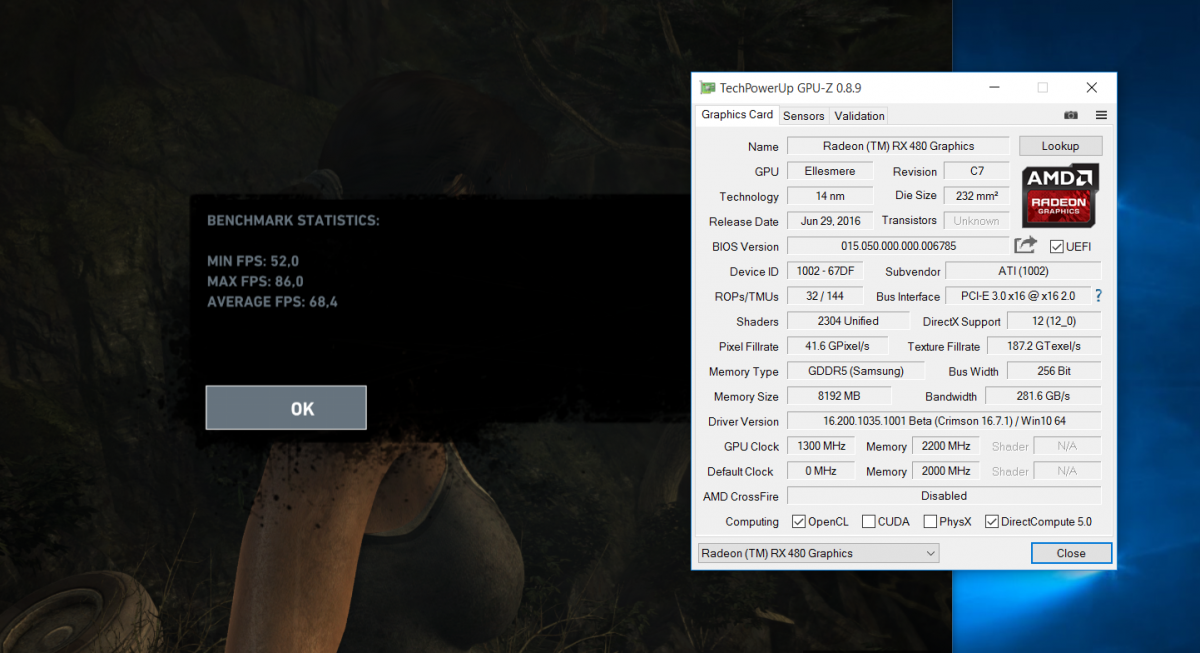Click the Bandwidth value 281.6 GB/s
This screenshot has width=1200, height=653.
(x=1044, y=396)
